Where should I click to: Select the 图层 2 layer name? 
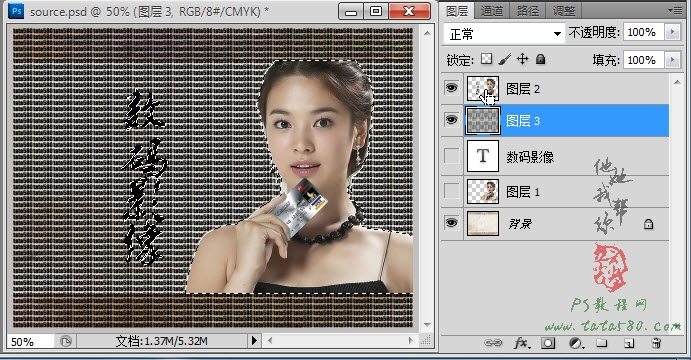[523, 89]
